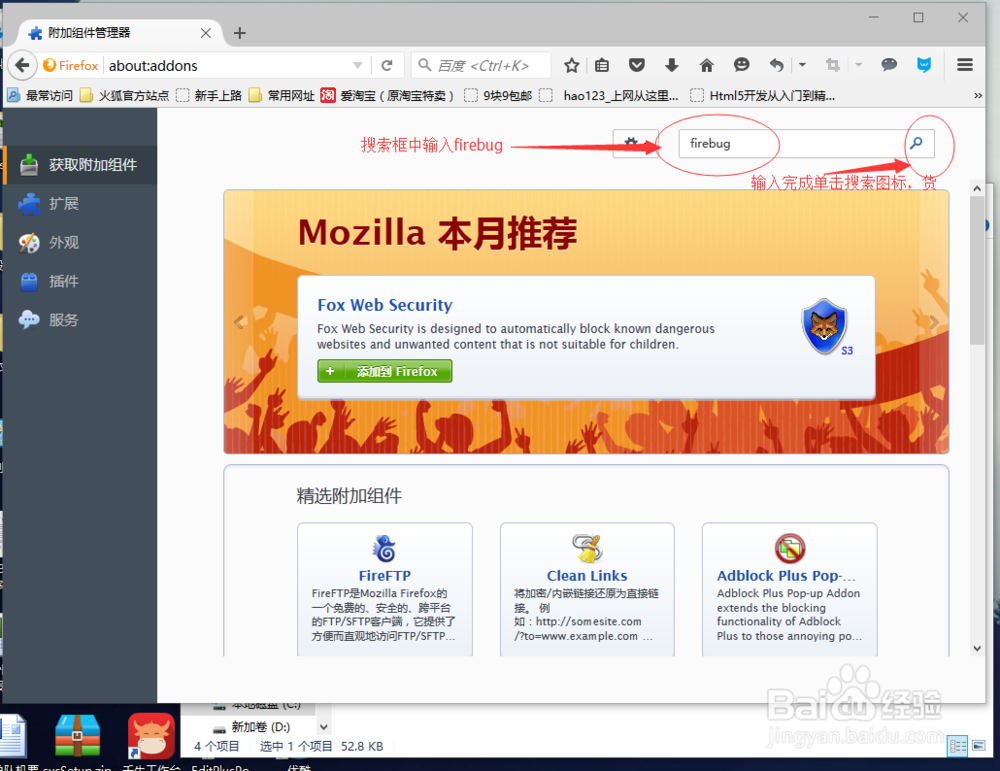Open the FireFTP add-on card
This screenshot has height=771, width=1000.
coord(385,589)
